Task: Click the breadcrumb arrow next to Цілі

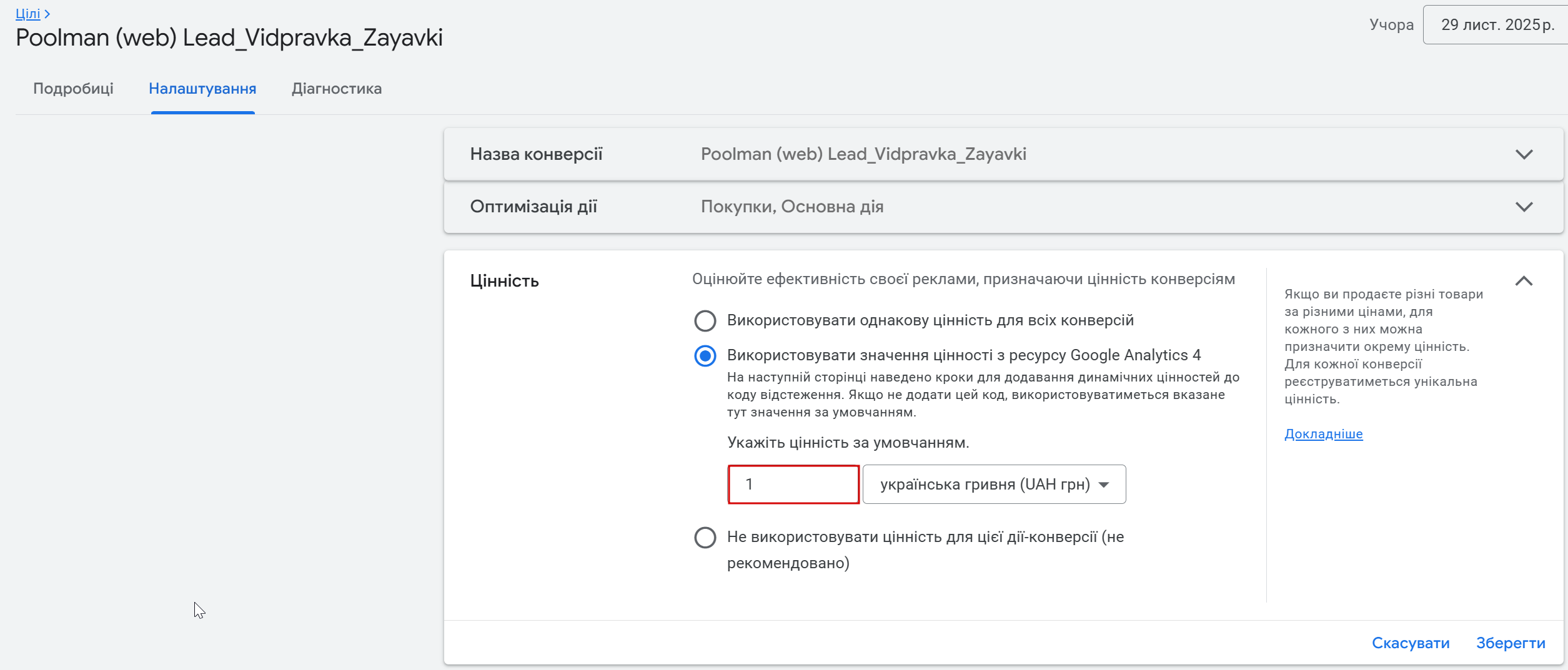Action: 47,14
